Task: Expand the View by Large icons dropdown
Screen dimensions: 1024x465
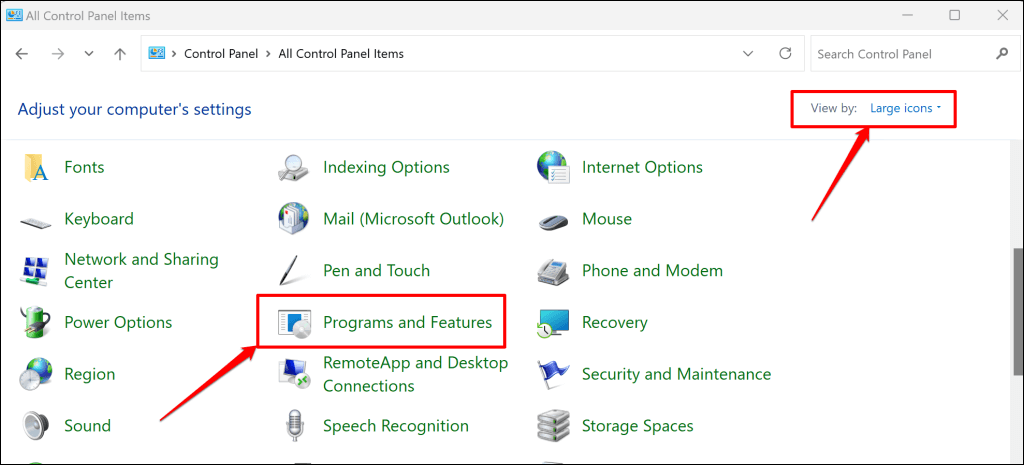Action: pos(905,108)
